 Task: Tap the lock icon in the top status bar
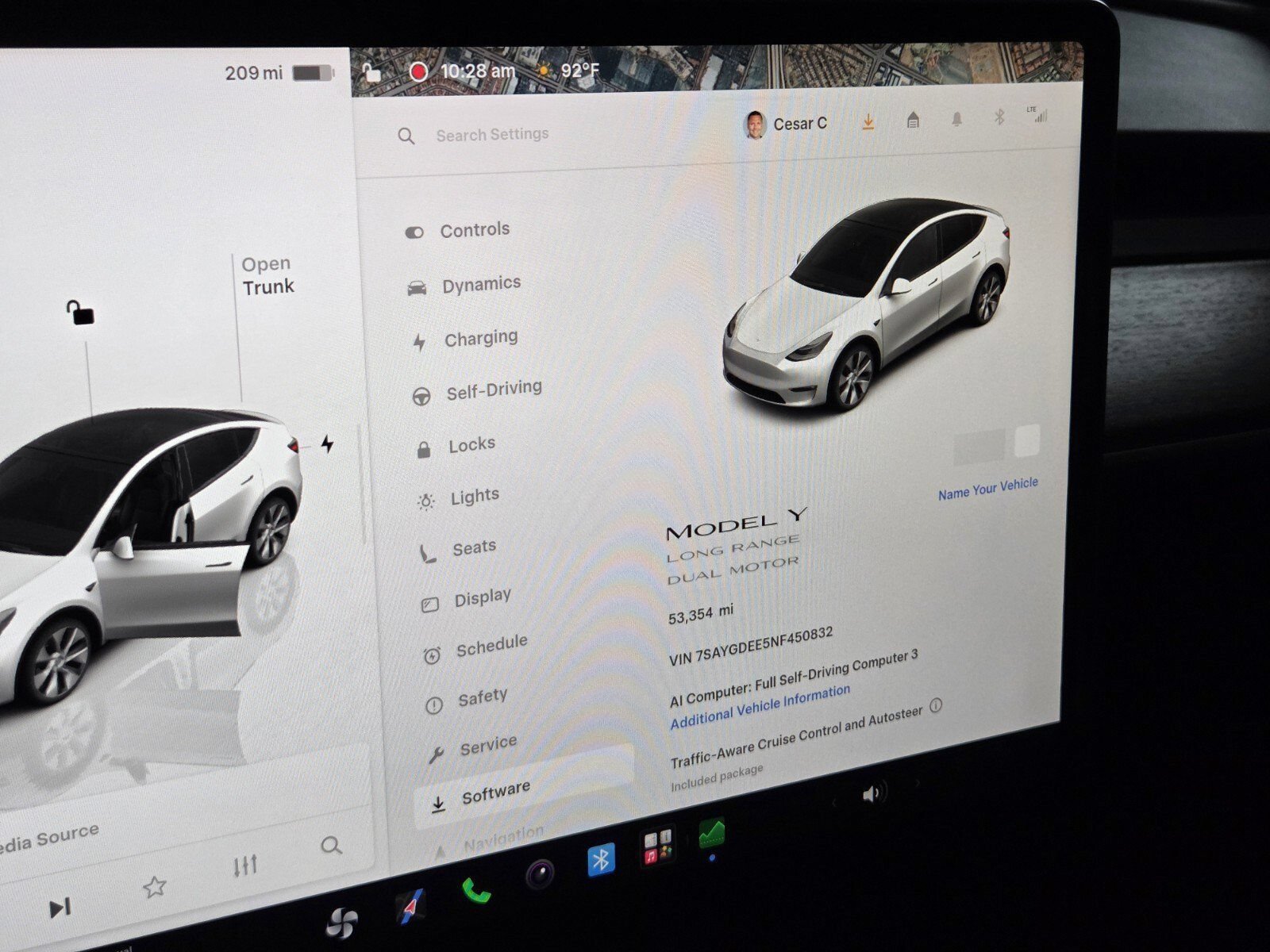coord(371,73)
